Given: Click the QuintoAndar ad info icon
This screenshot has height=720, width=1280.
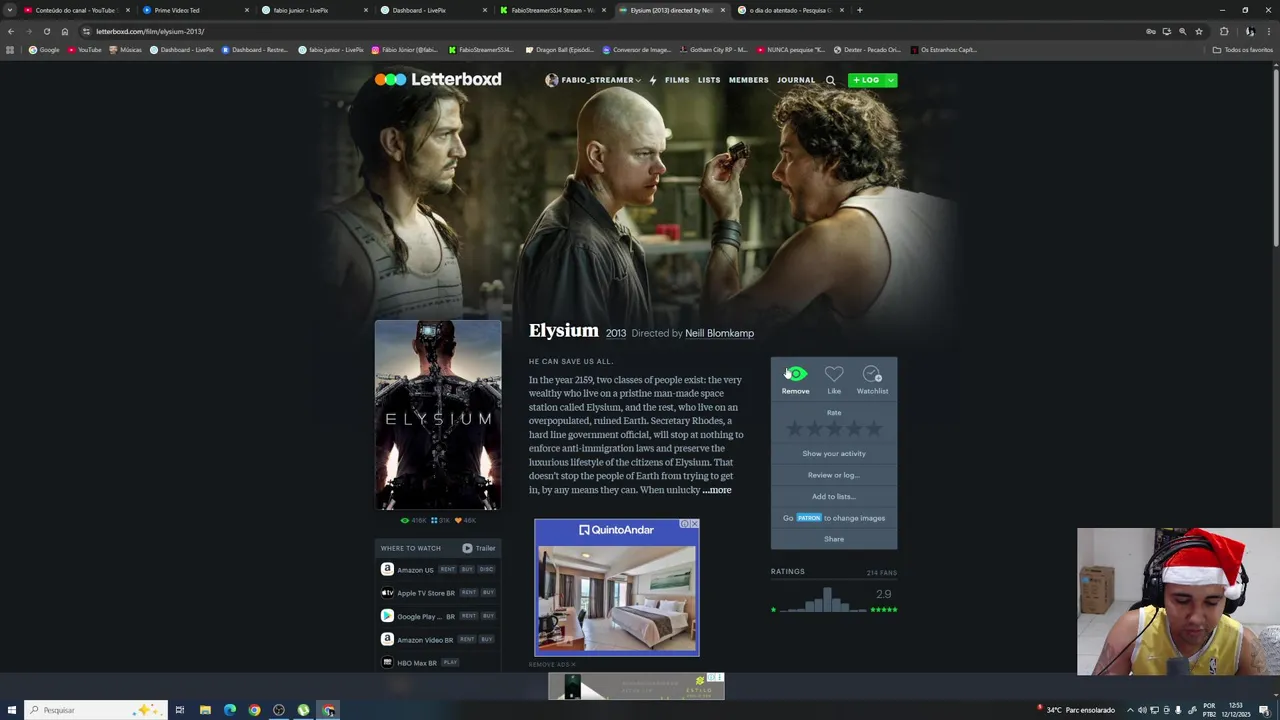Looking at the screenshot, I should tap(685, 524).
